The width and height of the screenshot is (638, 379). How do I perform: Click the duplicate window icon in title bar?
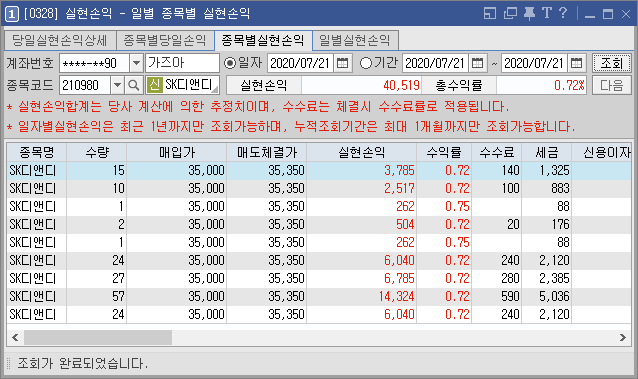pos(510,13)
